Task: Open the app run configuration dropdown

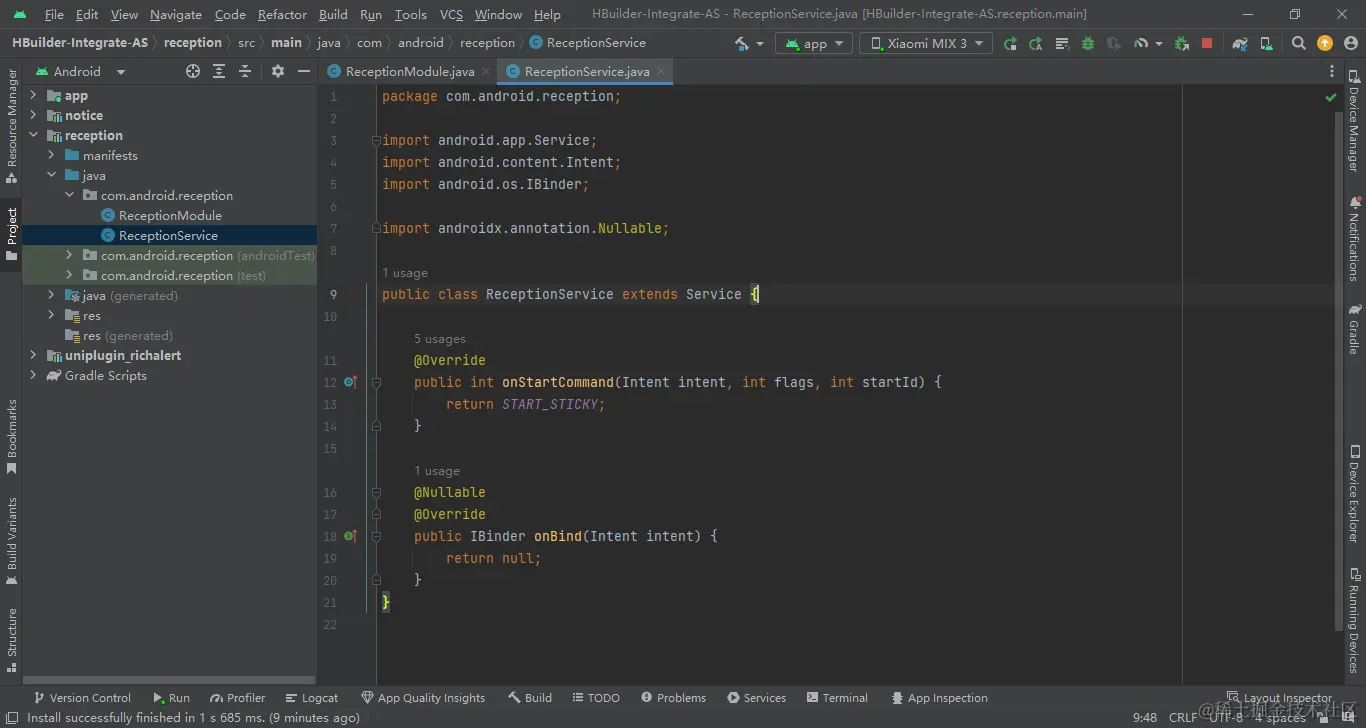Action: click(x=814, y=43)
